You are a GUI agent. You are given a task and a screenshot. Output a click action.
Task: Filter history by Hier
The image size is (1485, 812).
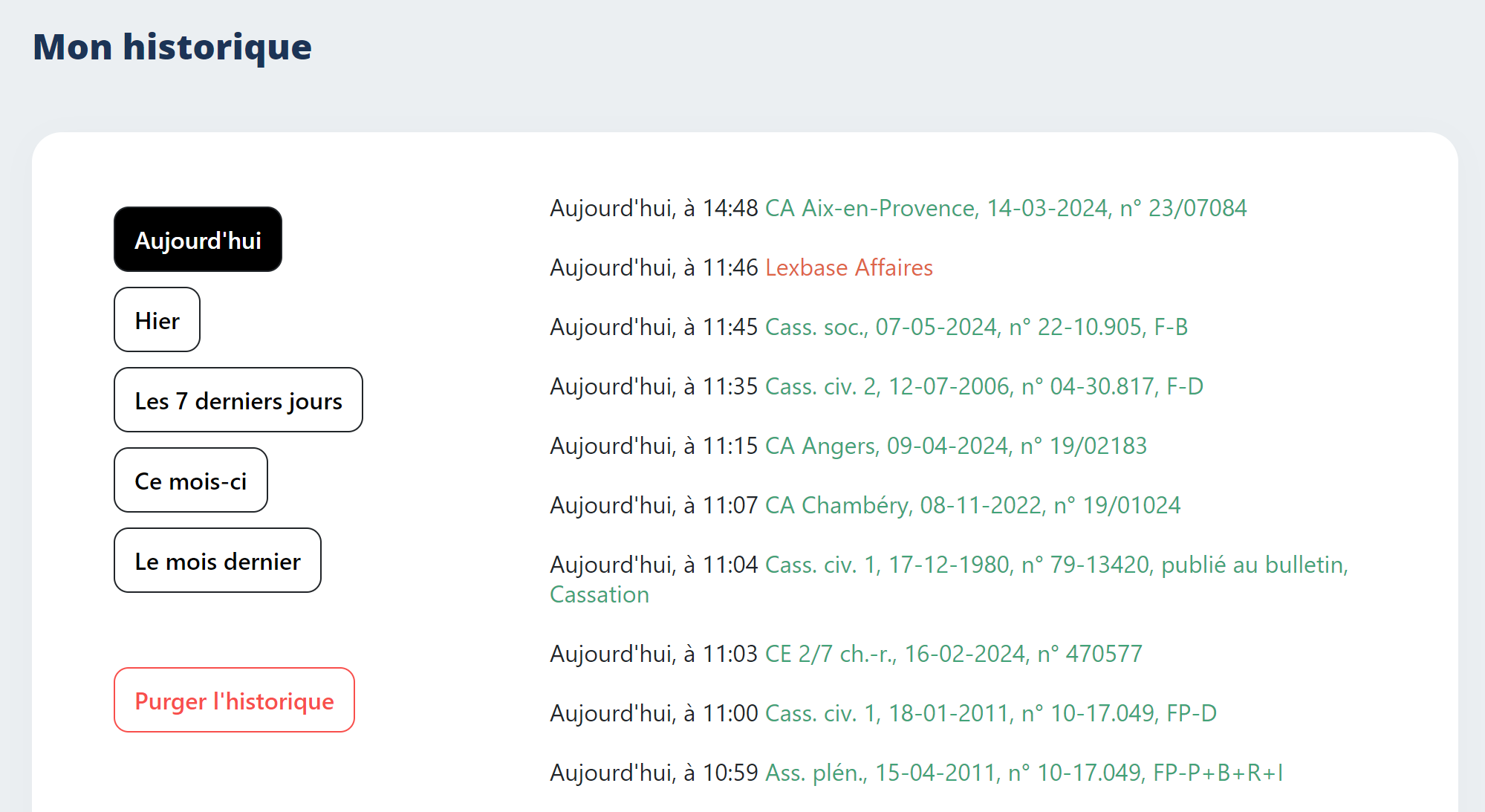coord(157,320)
